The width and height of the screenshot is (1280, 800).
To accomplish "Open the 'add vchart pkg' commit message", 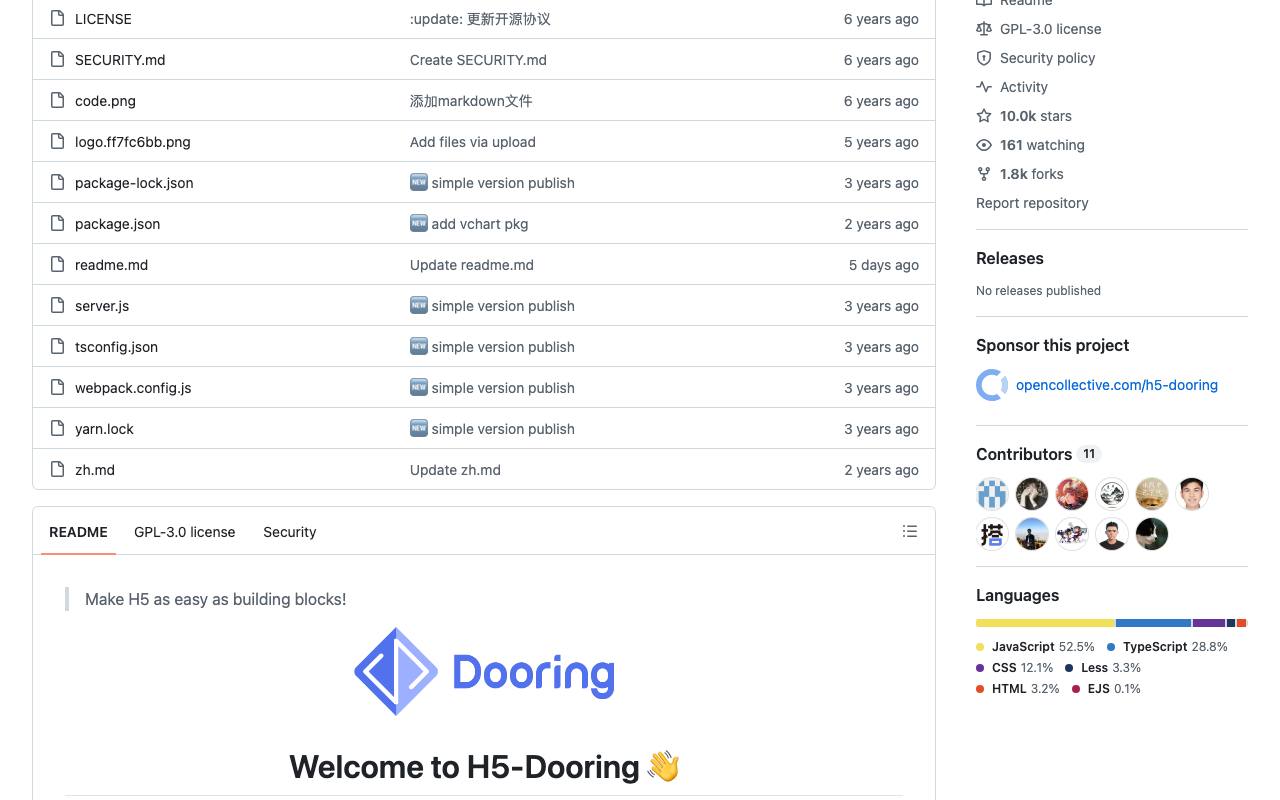I will (480, 224).
